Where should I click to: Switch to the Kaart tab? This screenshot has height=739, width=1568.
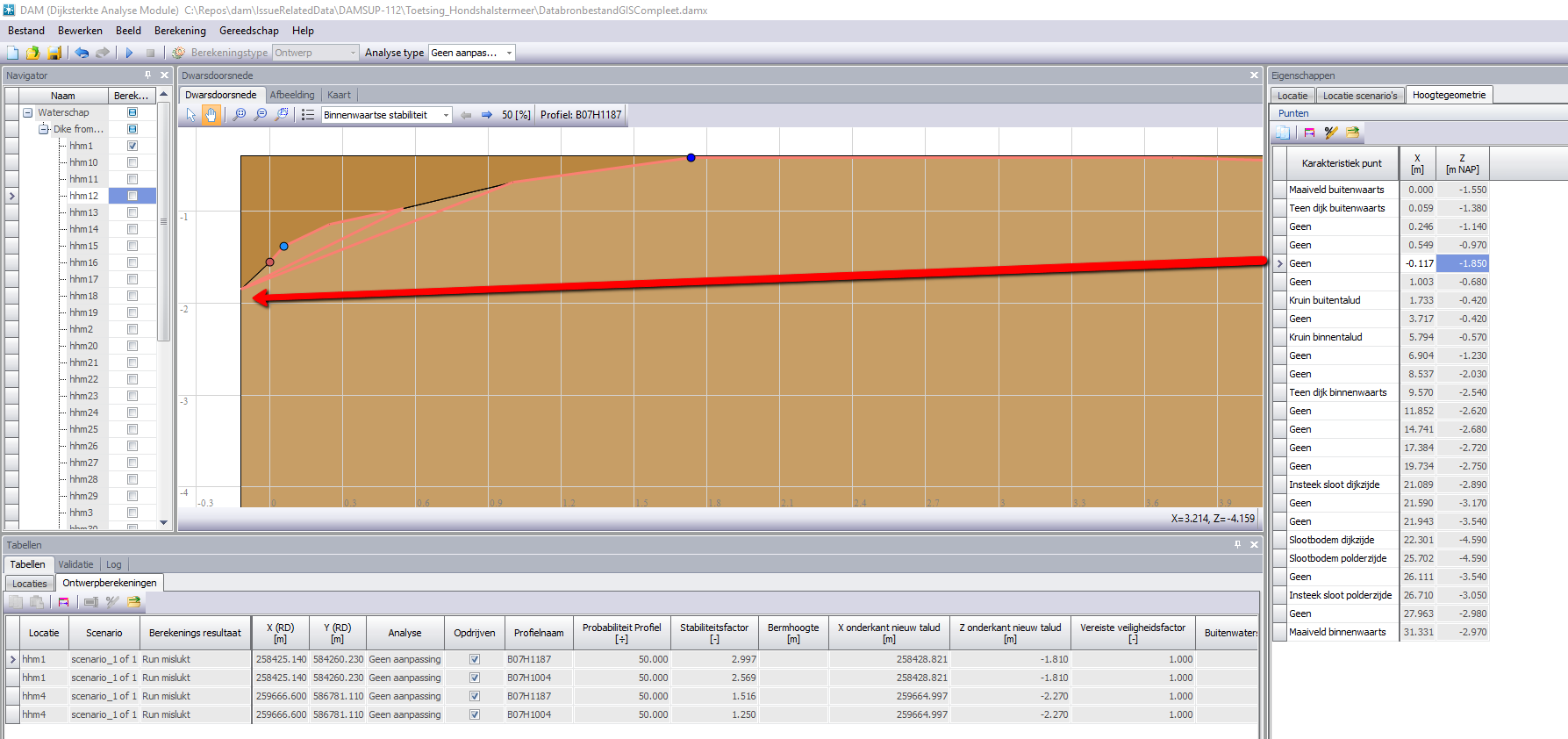tap(339, 95)
